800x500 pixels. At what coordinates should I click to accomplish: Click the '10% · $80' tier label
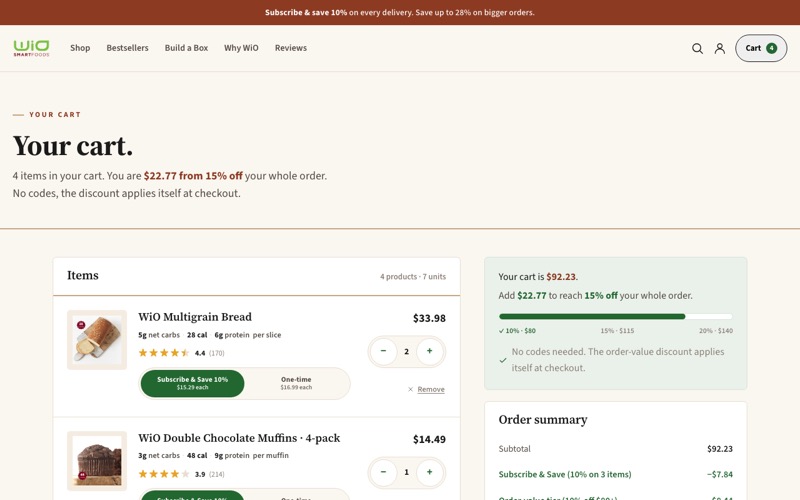tap(517, 331)
